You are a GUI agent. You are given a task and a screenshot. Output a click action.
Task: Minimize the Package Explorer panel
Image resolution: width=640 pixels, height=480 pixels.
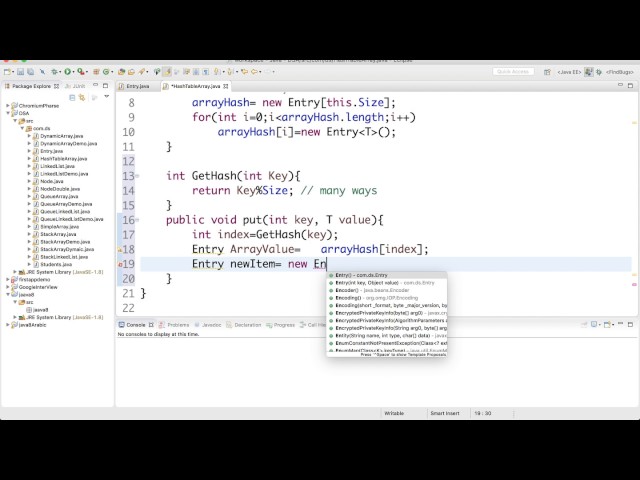(96, 85)
